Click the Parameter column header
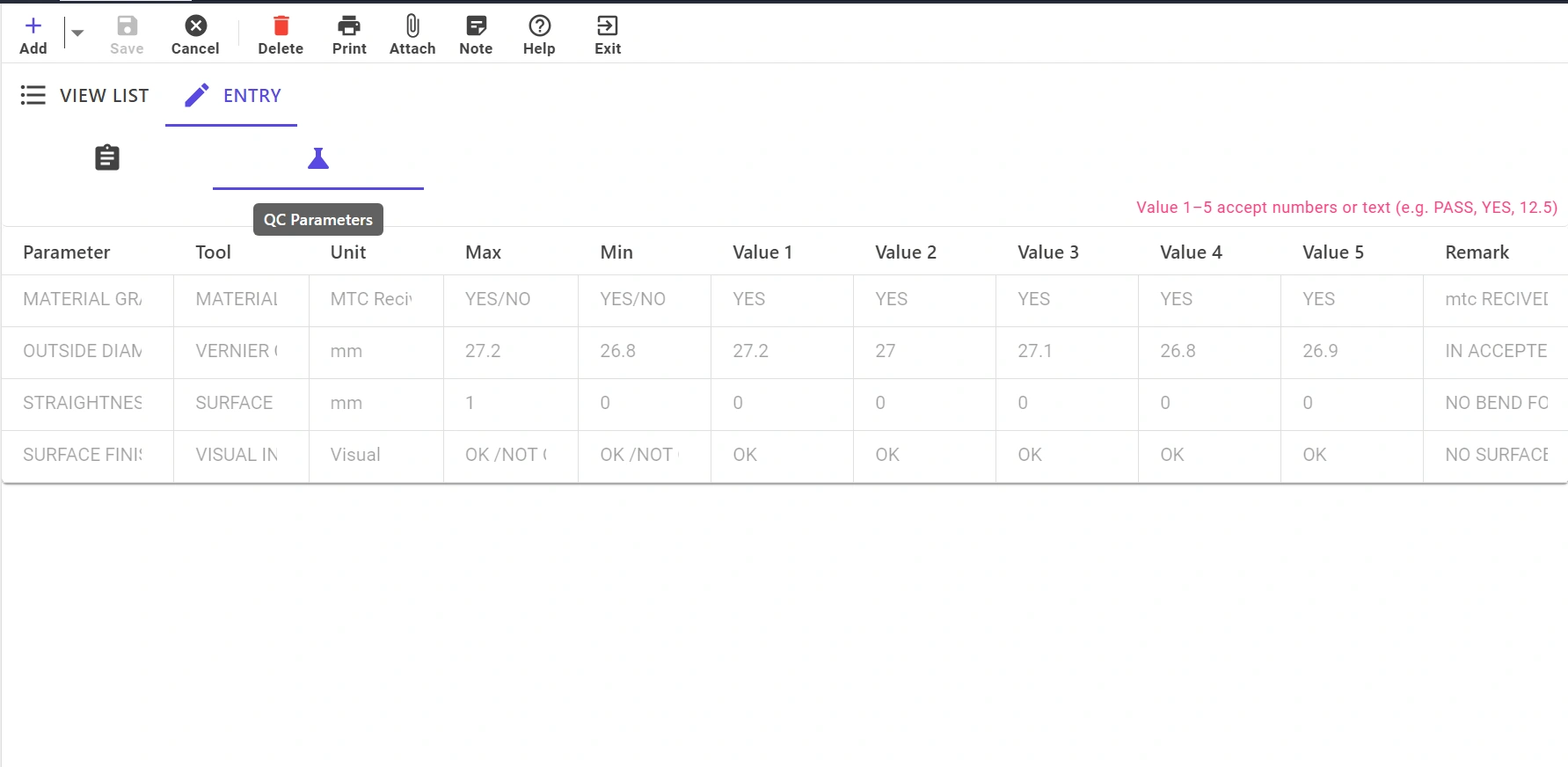 pos(67,252)
